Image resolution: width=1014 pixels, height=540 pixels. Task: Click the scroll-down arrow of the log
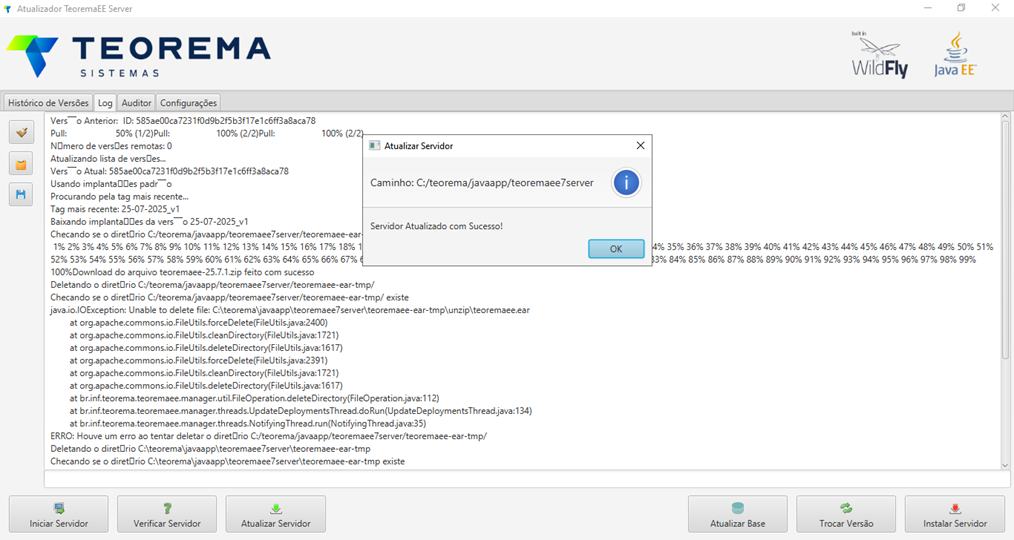click(x=1005, y=465)
